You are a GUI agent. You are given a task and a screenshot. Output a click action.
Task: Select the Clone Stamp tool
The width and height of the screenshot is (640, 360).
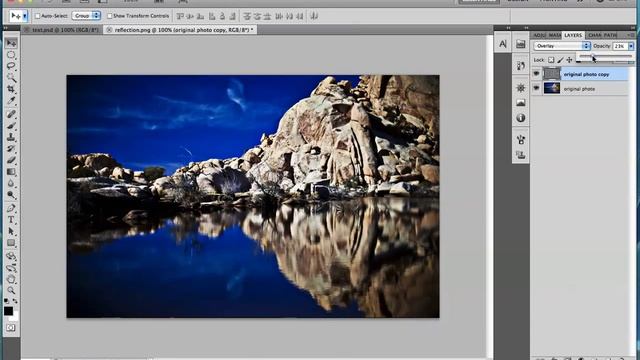coord(11,137)
